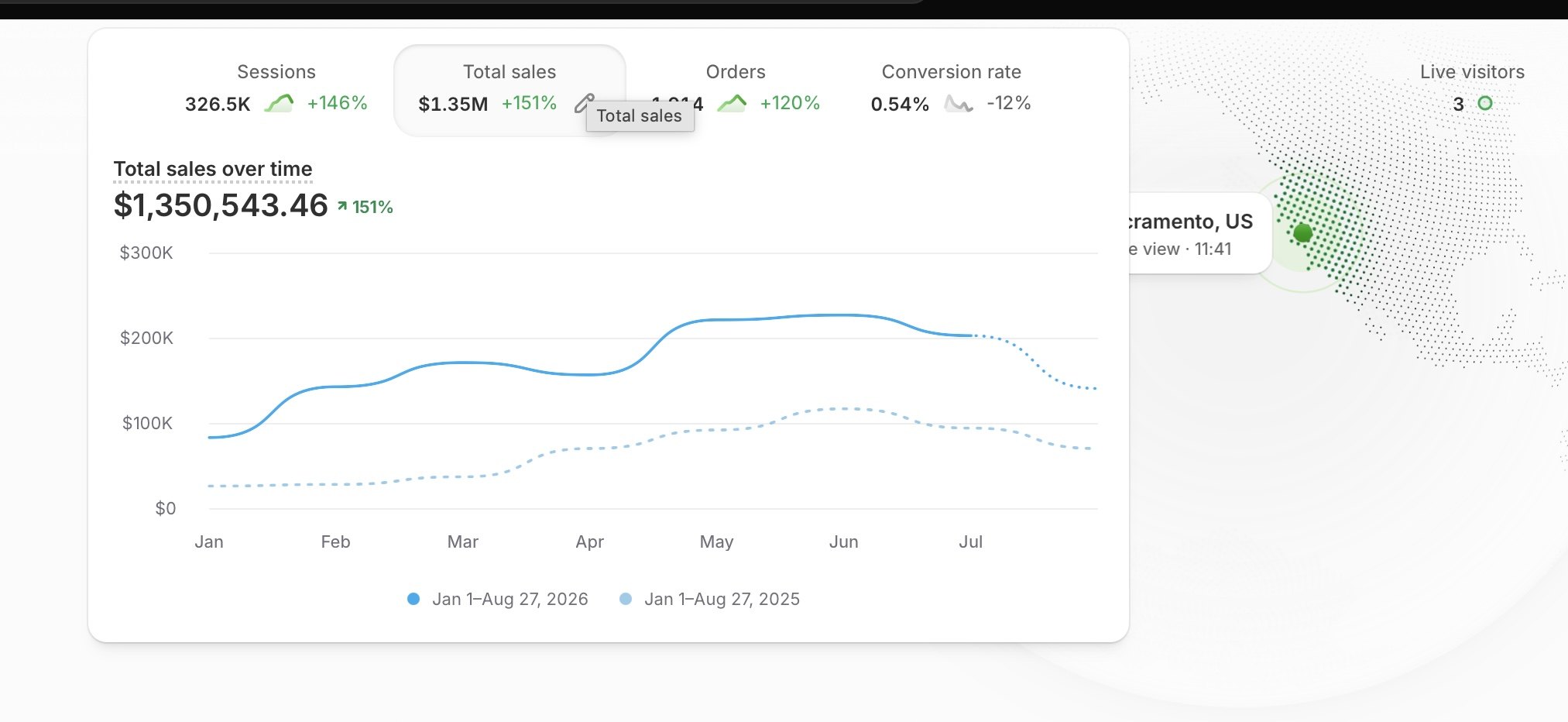Click the Conversion rate gray sparkline icon
Viewport: 1568px width, 722px height.
[959, 103]
